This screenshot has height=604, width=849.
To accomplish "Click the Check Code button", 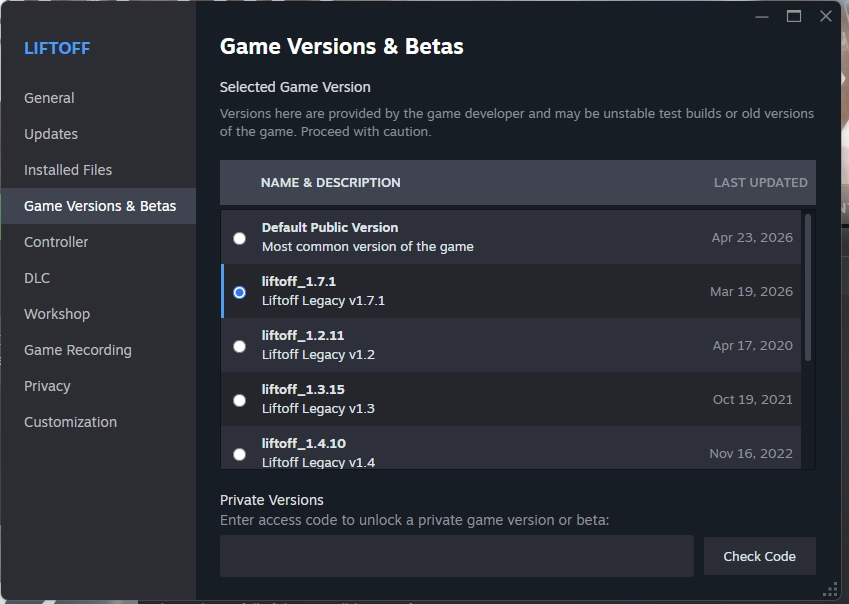I will tap(760, 556).
